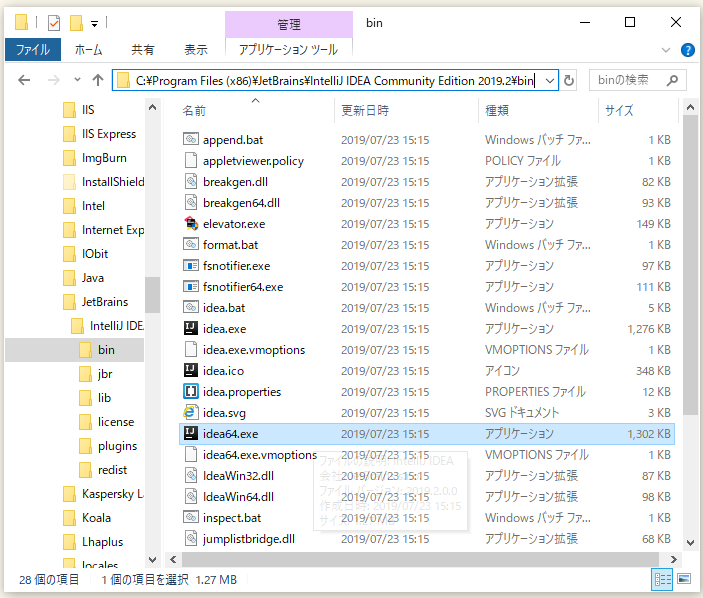
Task: Open recent locations dropdown arrow
Action: (x=77, y=80)
